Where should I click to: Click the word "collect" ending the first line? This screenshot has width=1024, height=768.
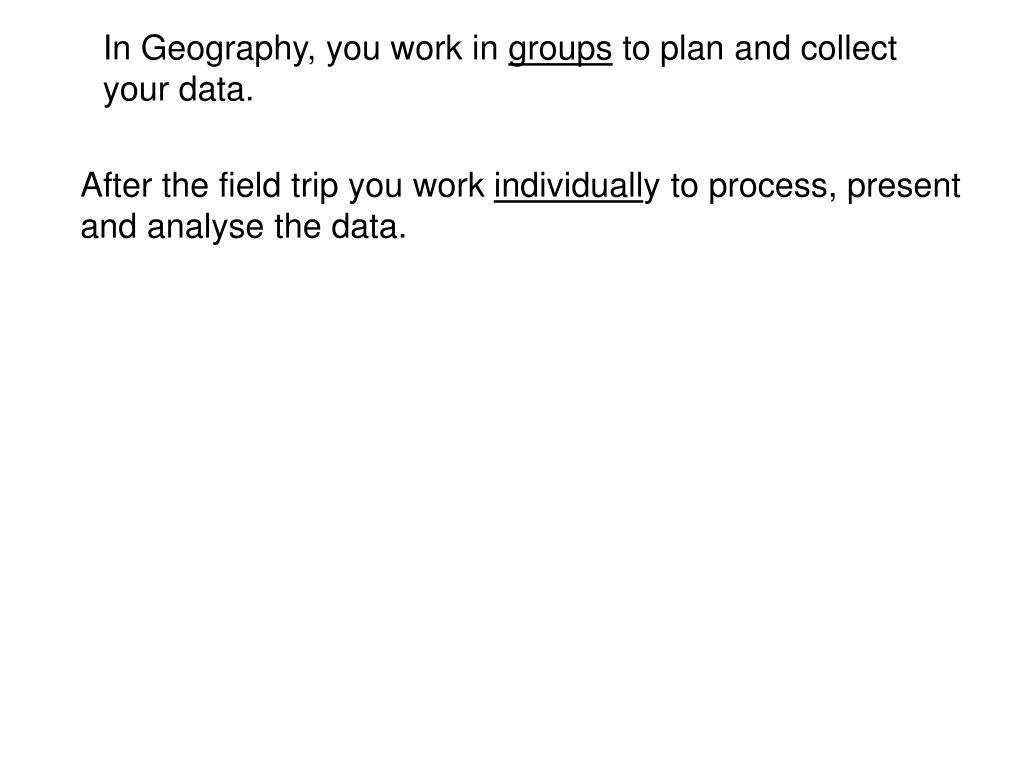tap(848, 48)
